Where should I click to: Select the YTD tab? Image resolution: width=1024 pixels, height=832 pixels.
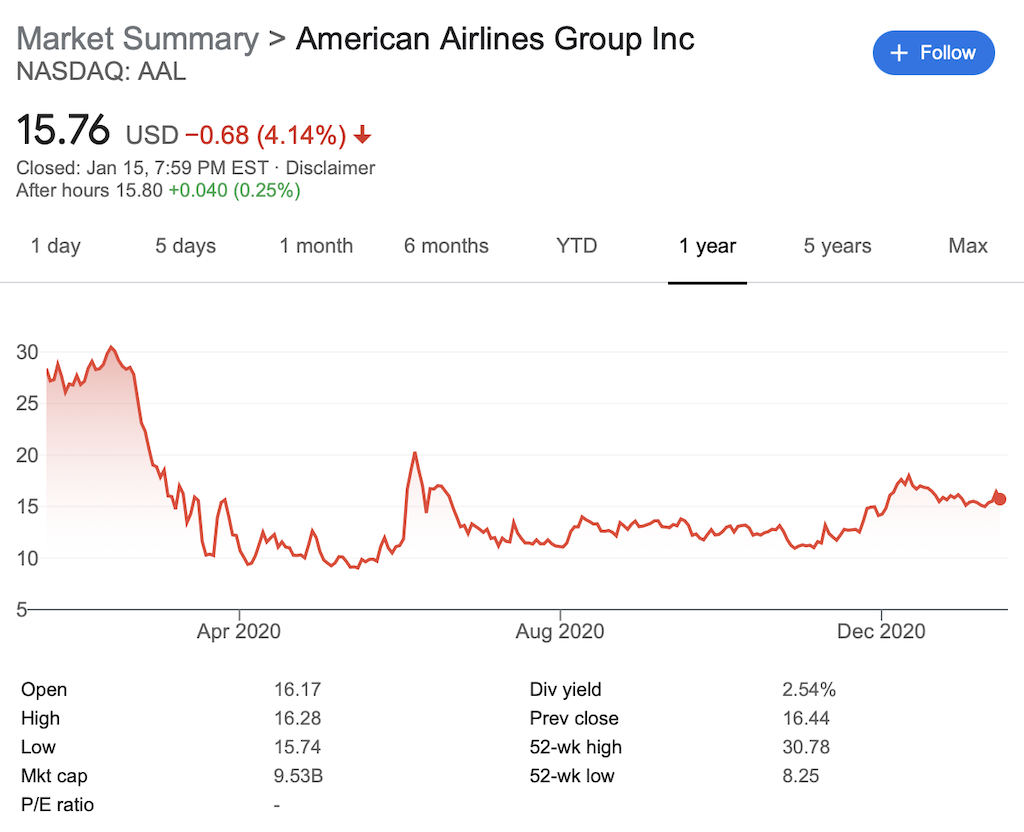[576, 246]
